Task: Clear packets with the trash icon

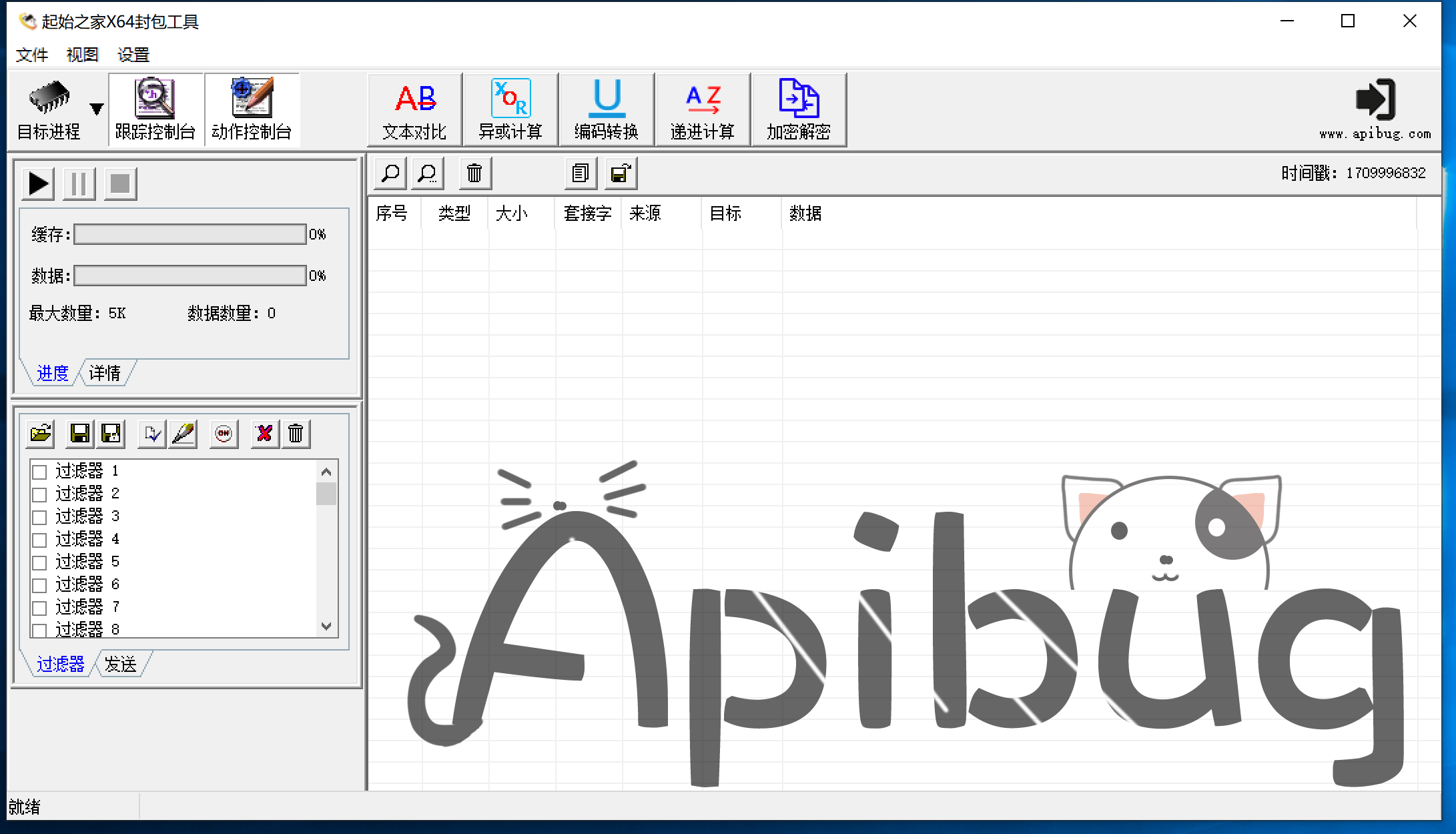Action: tap(474, 173)
